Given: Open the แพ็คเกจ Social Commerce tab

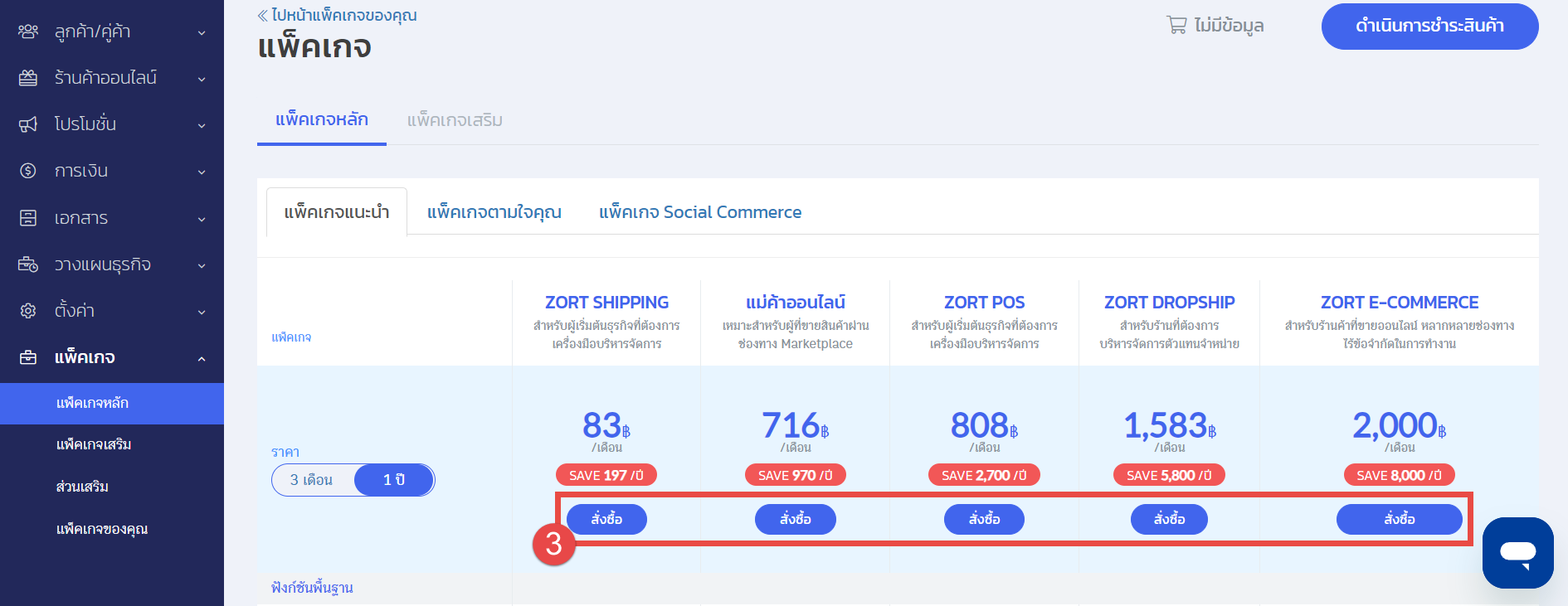Looking at the screenshot, I should [x=700, y=212].
